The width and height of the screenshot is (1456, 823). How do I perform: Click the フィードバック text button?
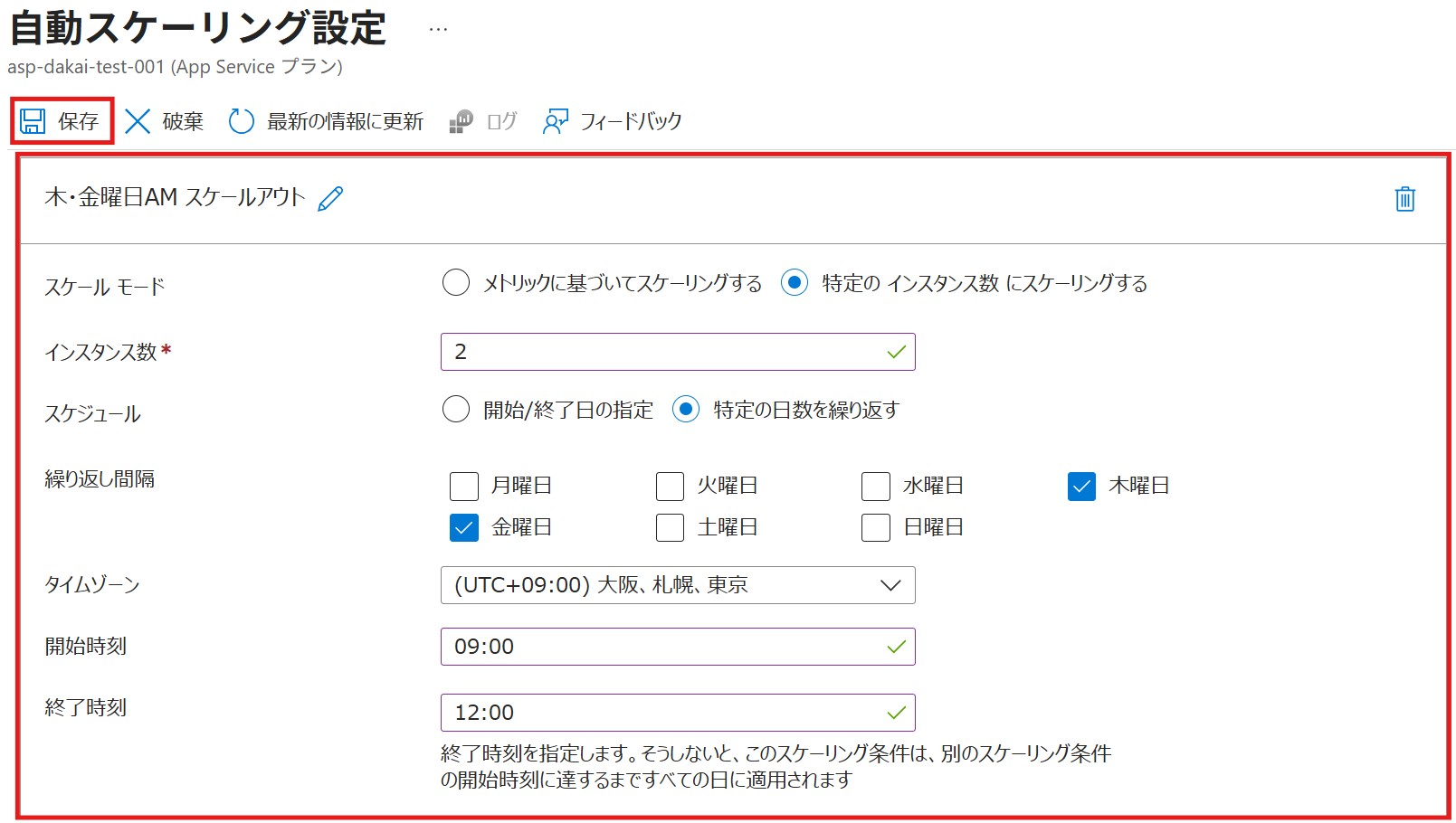pyautogui.click(x=631, y=121)
